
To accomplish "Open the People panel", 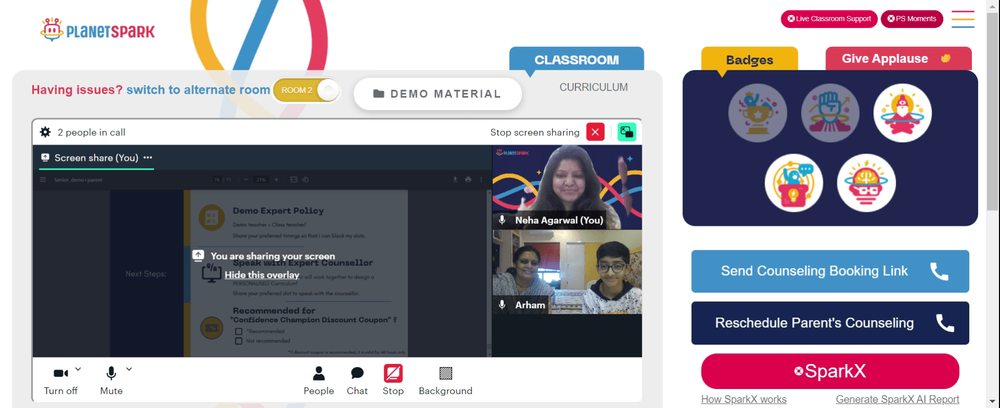I will click(x=318, y=380).
